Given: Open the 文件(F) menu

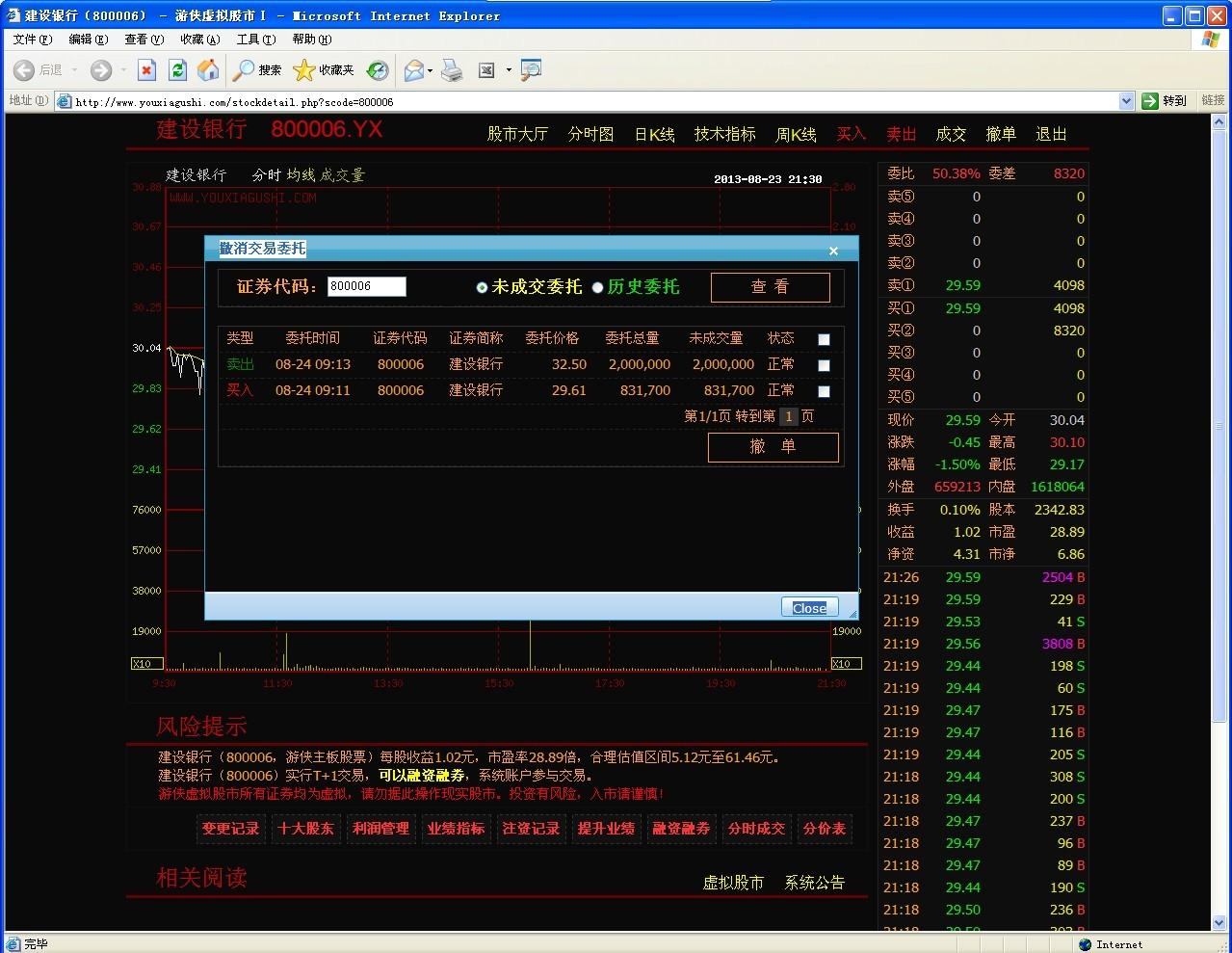Looking at the screenshot, I should [x=32, y=40].
